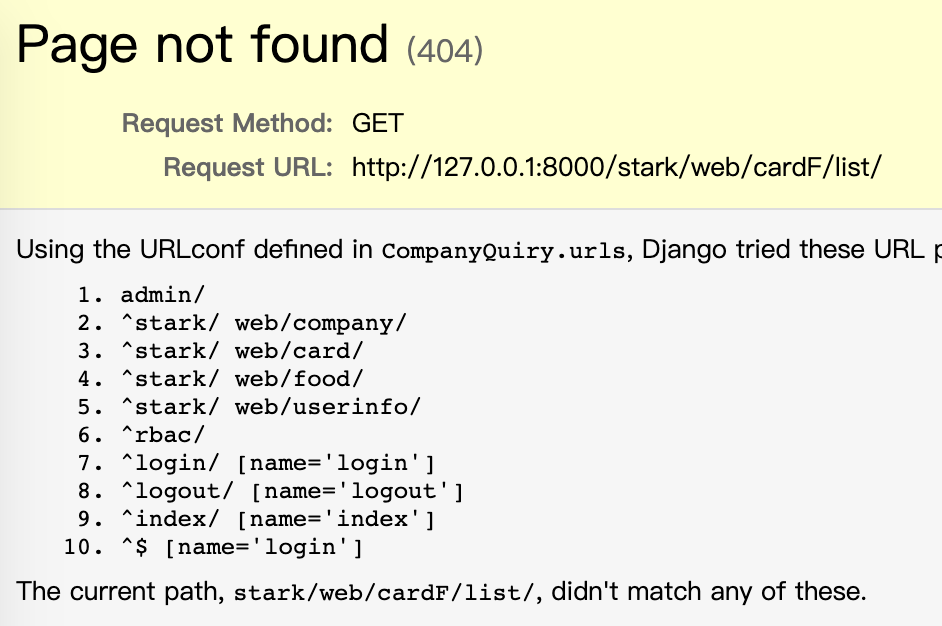Click the ^rbac/ pattern entry
942x626 pixels.
click(x=163, y=435)
